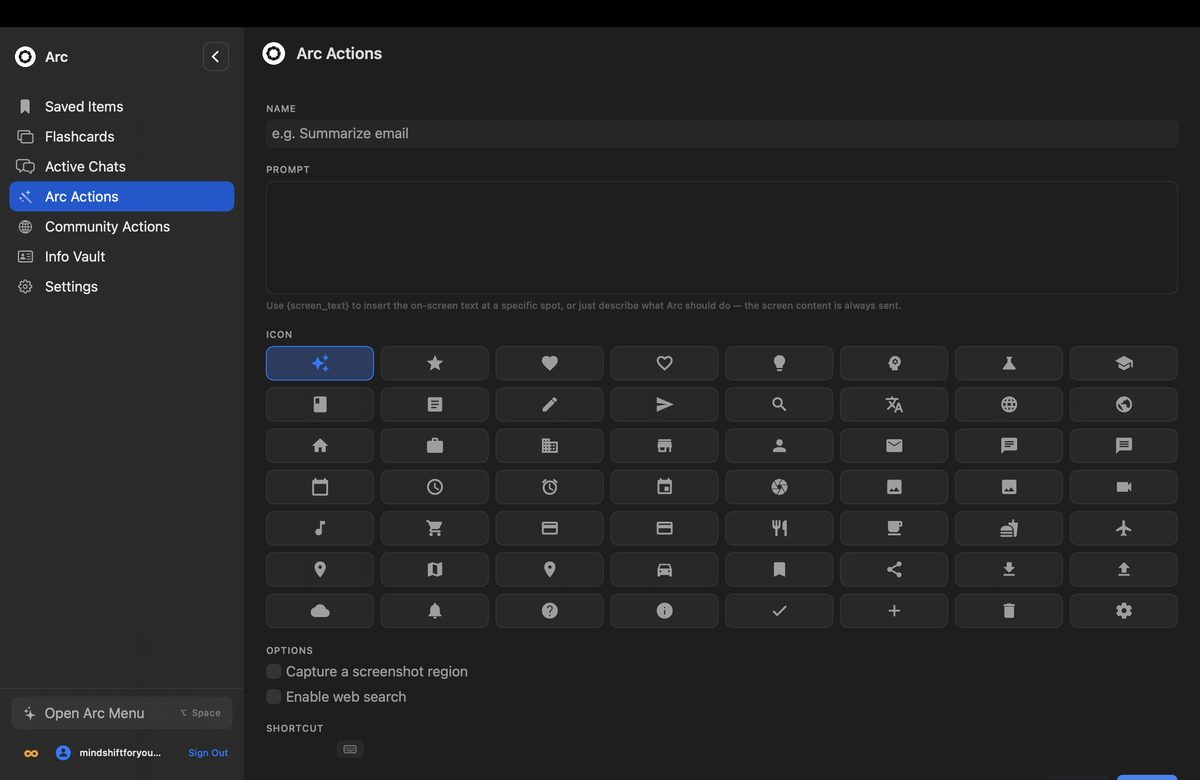Choose the folded map icon
Viewport: 1200px width, 780px height.
click(x=435, y=569)
